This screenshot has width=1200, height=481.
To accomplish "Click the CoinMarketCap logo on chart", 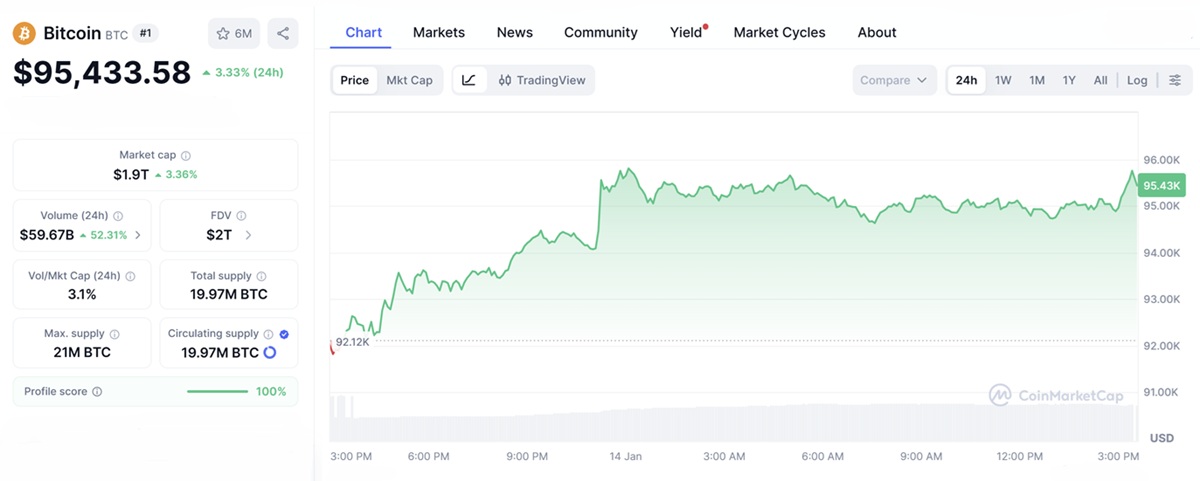I will (1056, 395).
